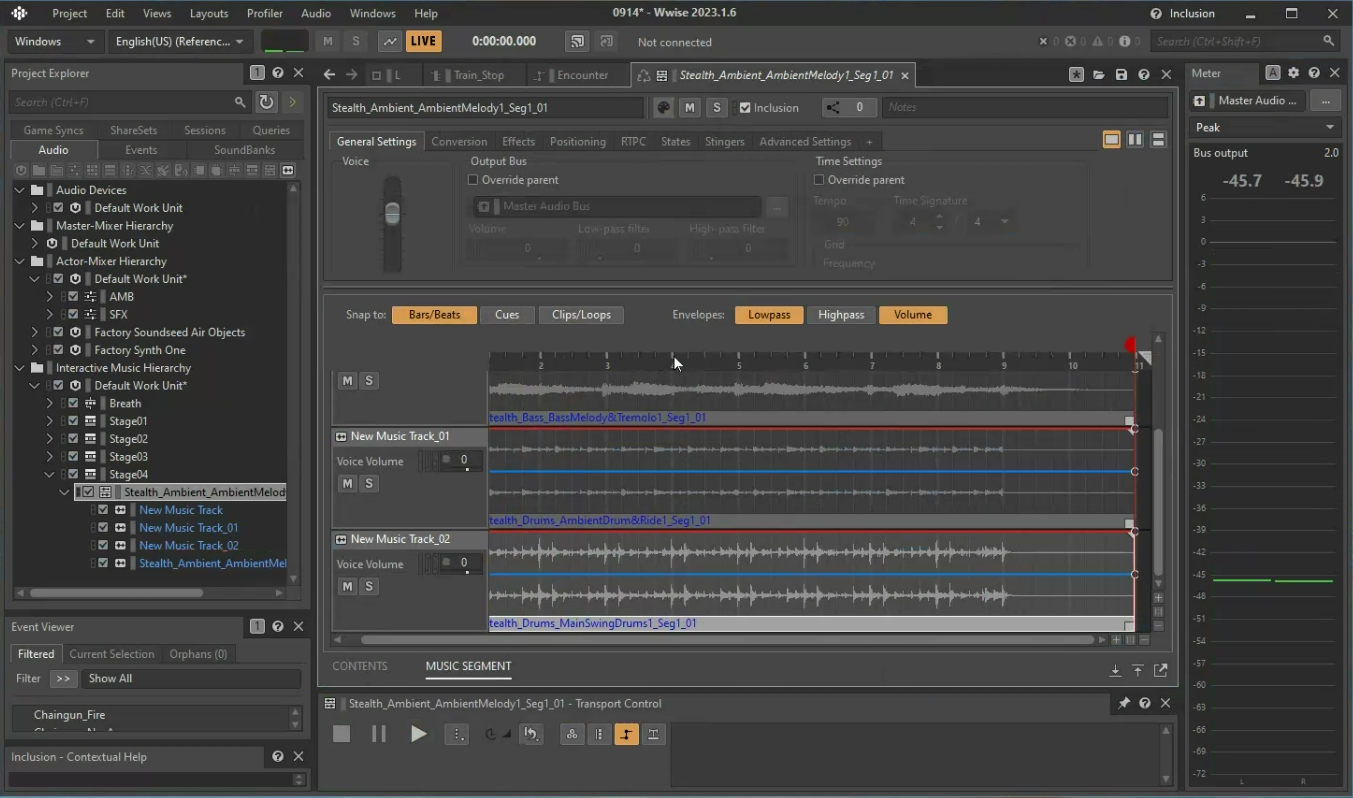
Task: Switch to the Positioning tab
Action: click(577, 142)
